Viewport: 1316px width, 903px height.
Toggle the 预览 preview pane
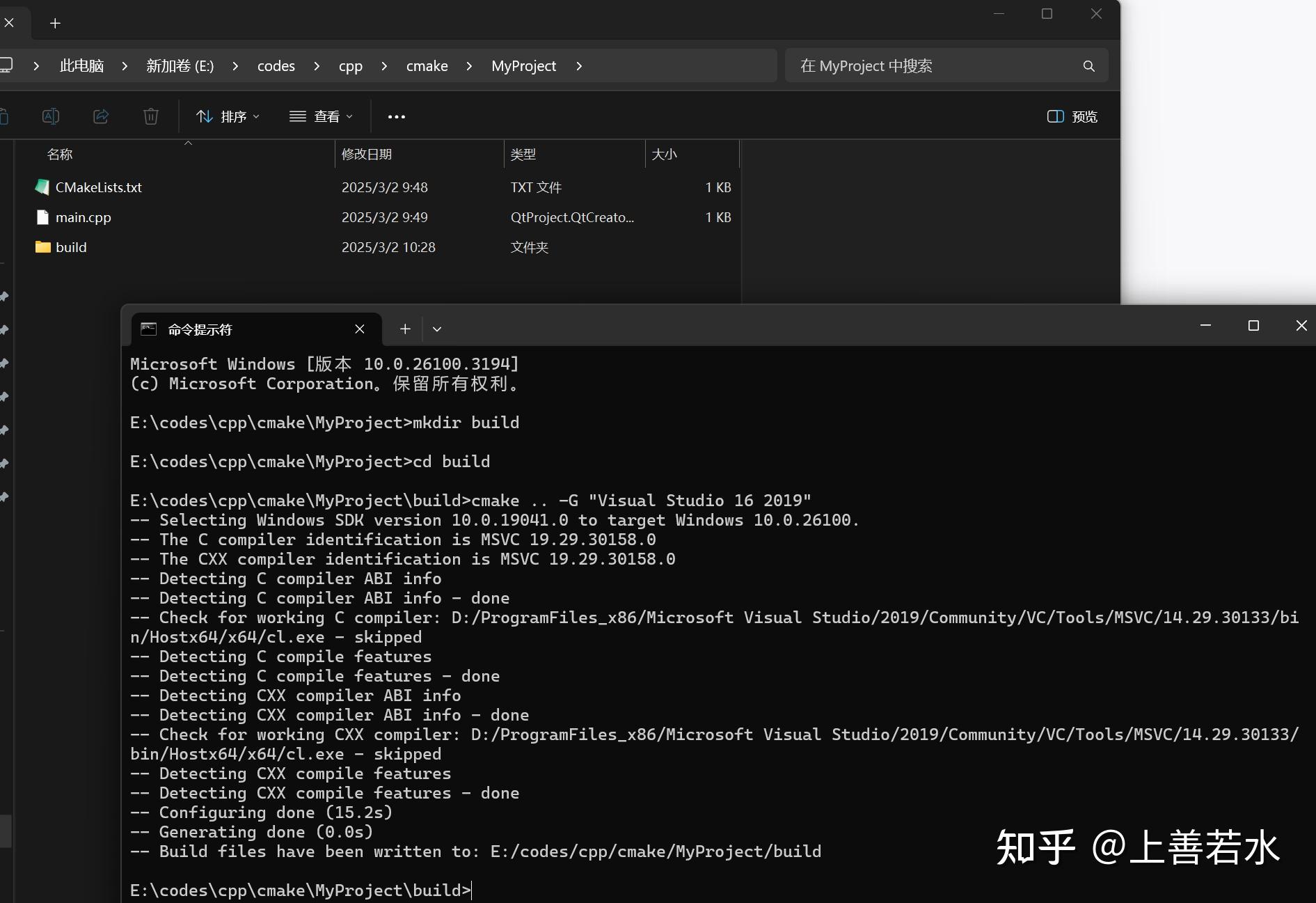point(1071,116)
